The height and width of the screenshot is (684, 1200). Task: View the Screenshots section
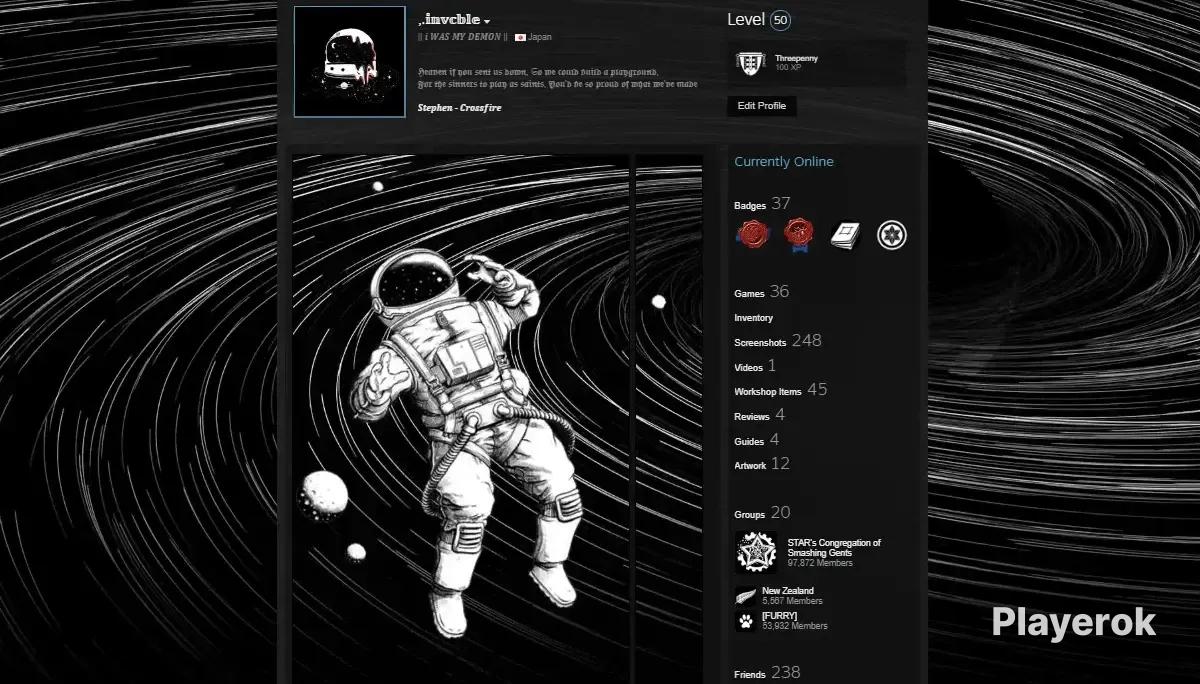[760, 343]
